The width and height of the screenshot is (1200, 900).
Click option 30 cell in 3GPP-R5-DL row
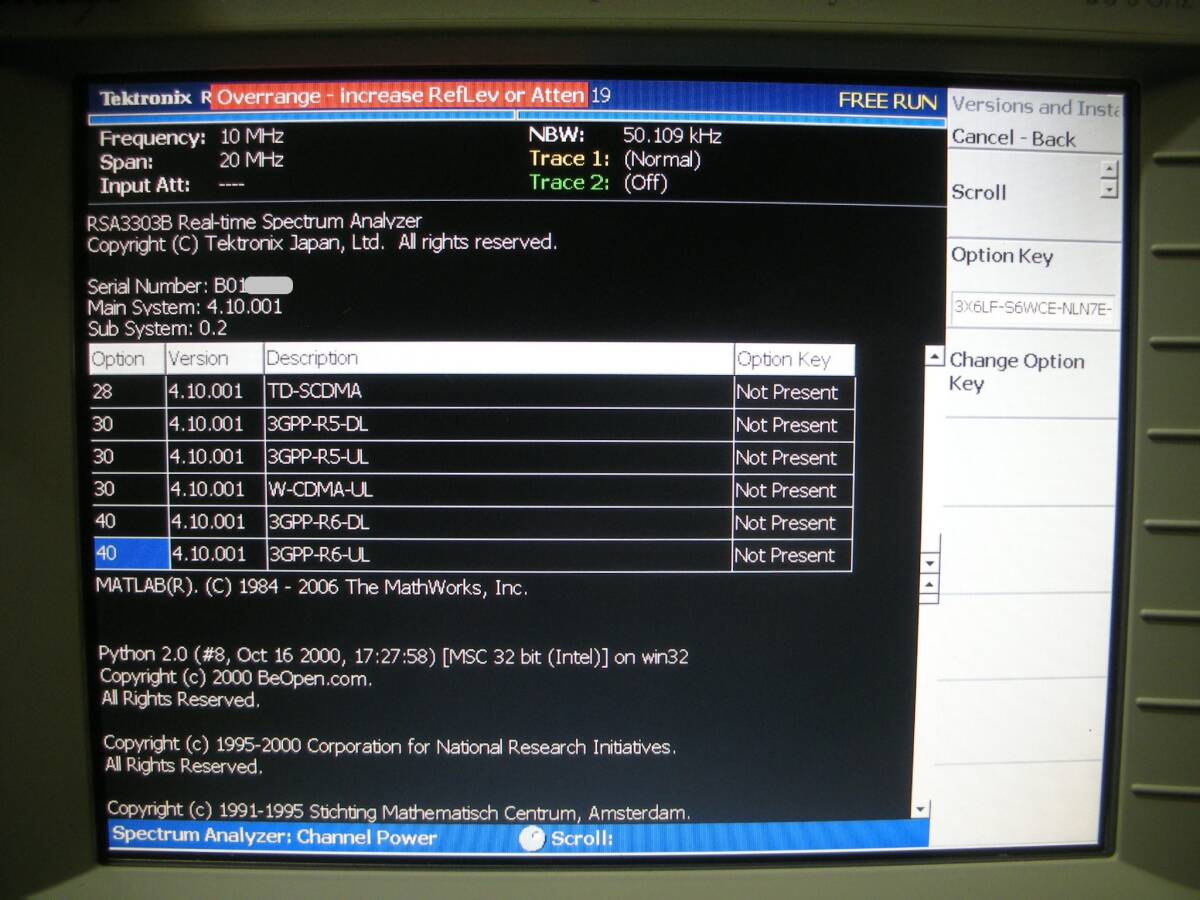(128, 424)
